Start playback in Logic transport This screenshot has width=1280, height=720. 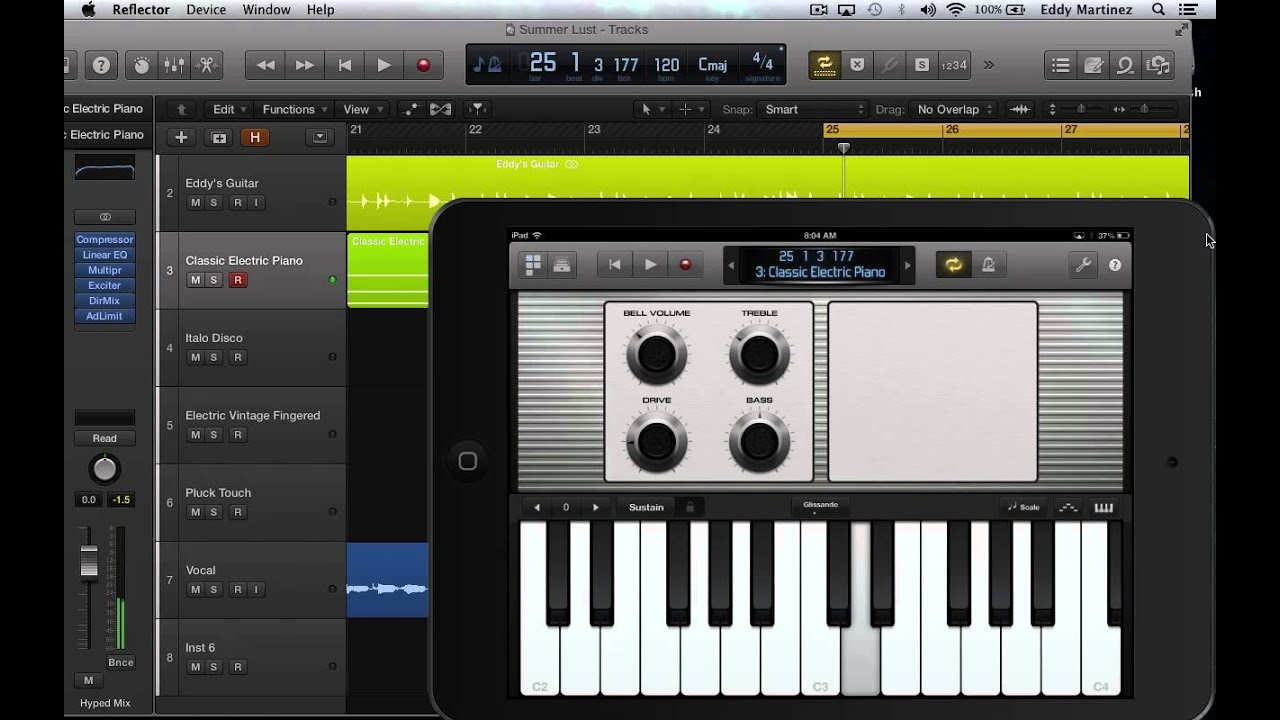point(384,65)
